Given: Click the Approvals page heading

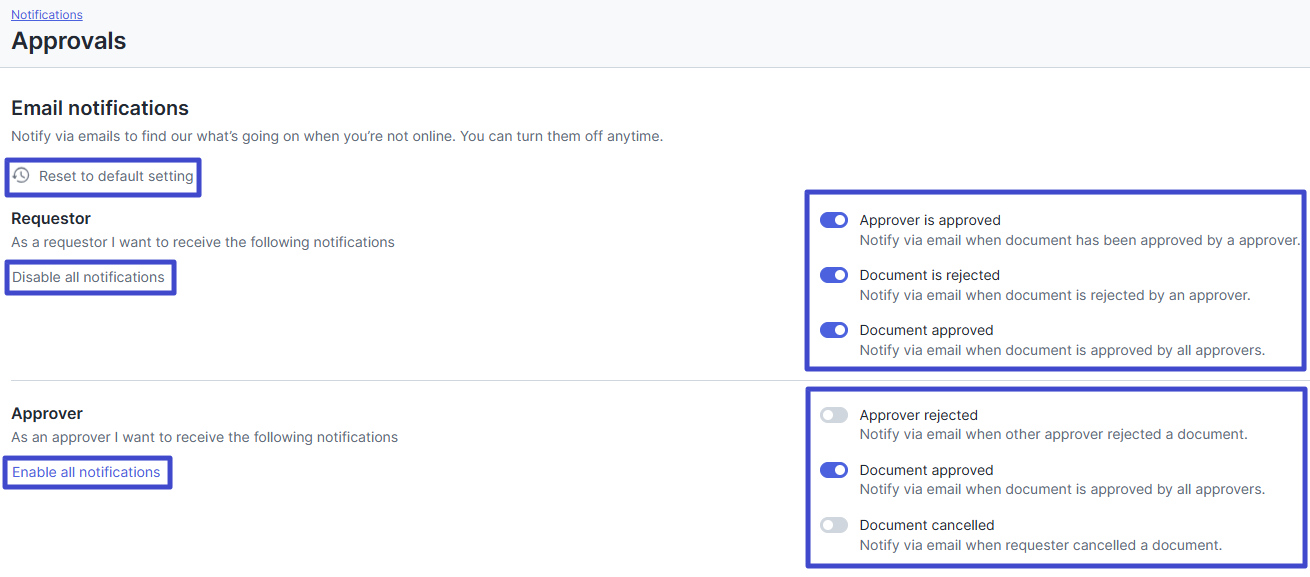Looking at the screenshot, I should (69, 41).
